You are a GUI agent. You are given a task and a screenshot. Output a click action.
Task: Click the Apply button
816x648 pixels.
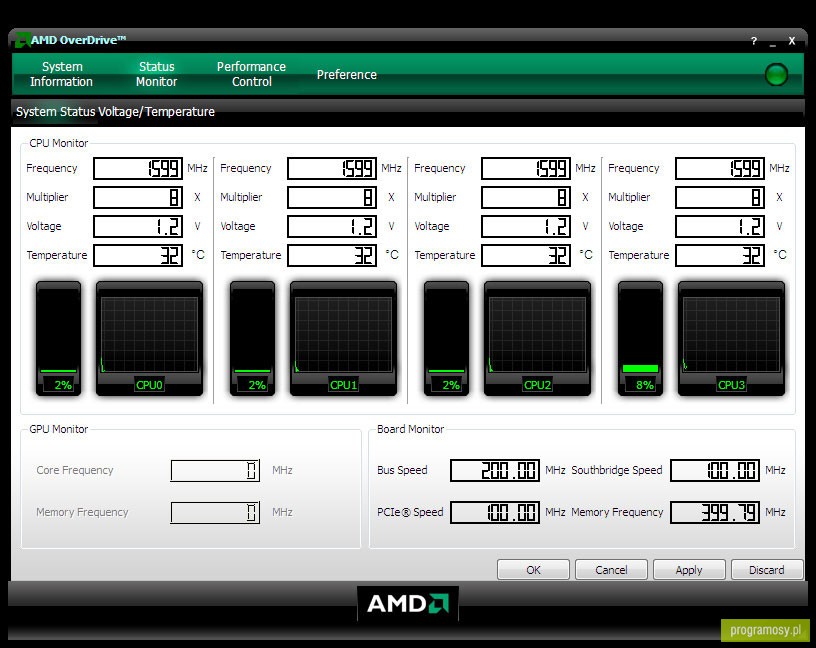click(689, 570)
